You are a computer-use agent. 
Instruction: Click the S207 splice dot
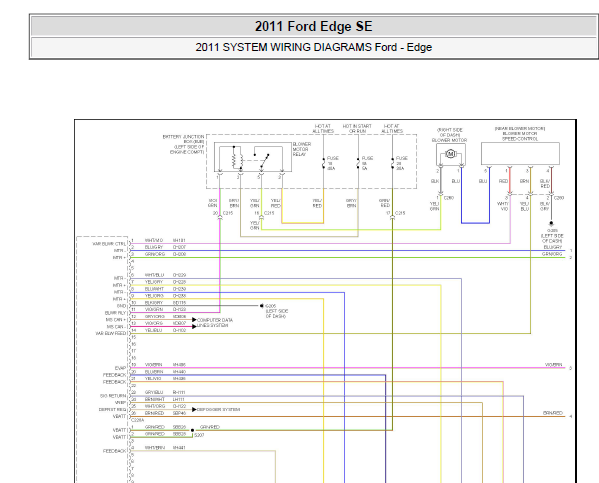pyautogui.click(x=193, y=430)
